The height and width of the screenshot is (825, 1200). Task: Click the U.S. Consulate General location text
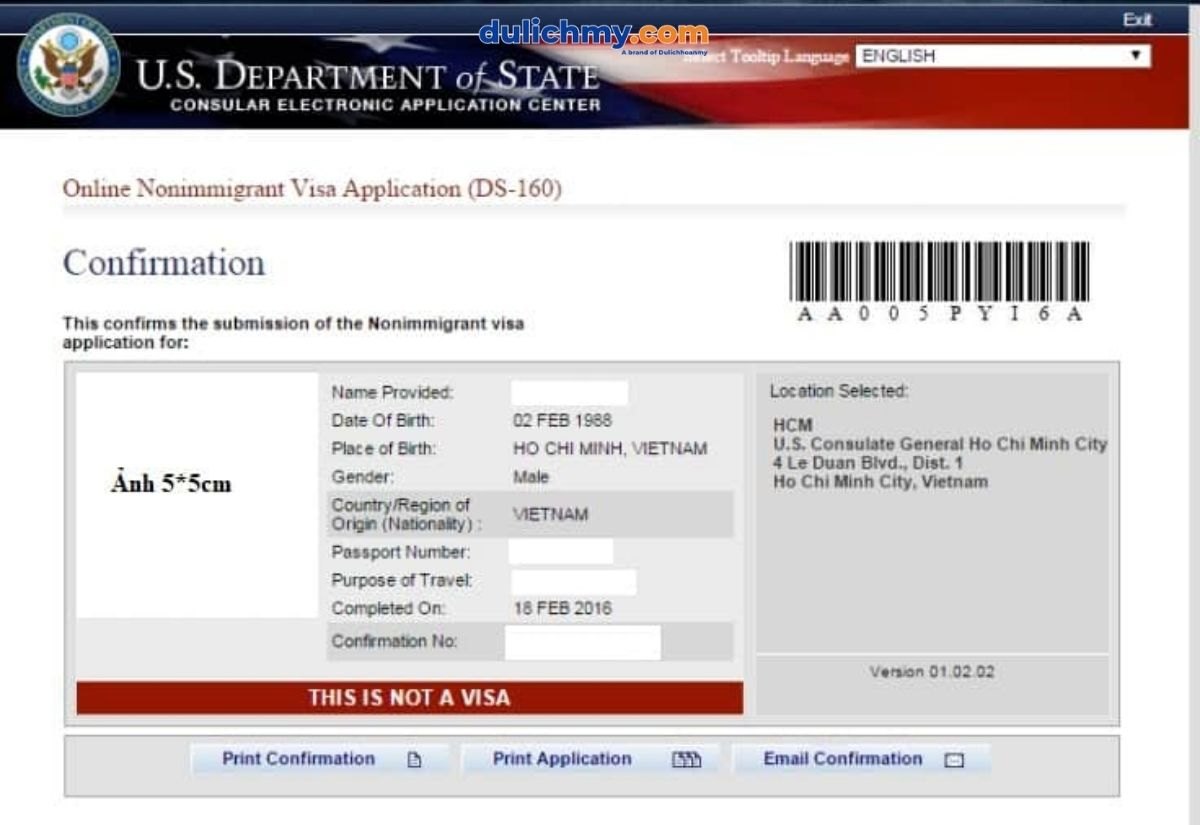click(939, 444)
